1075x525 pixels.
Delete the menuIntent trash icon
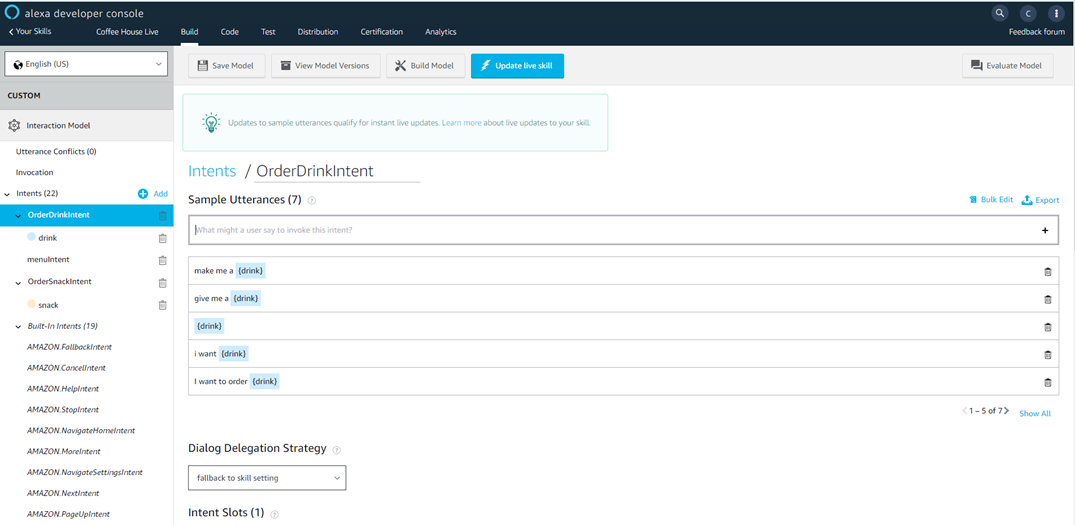coord(162,260)
